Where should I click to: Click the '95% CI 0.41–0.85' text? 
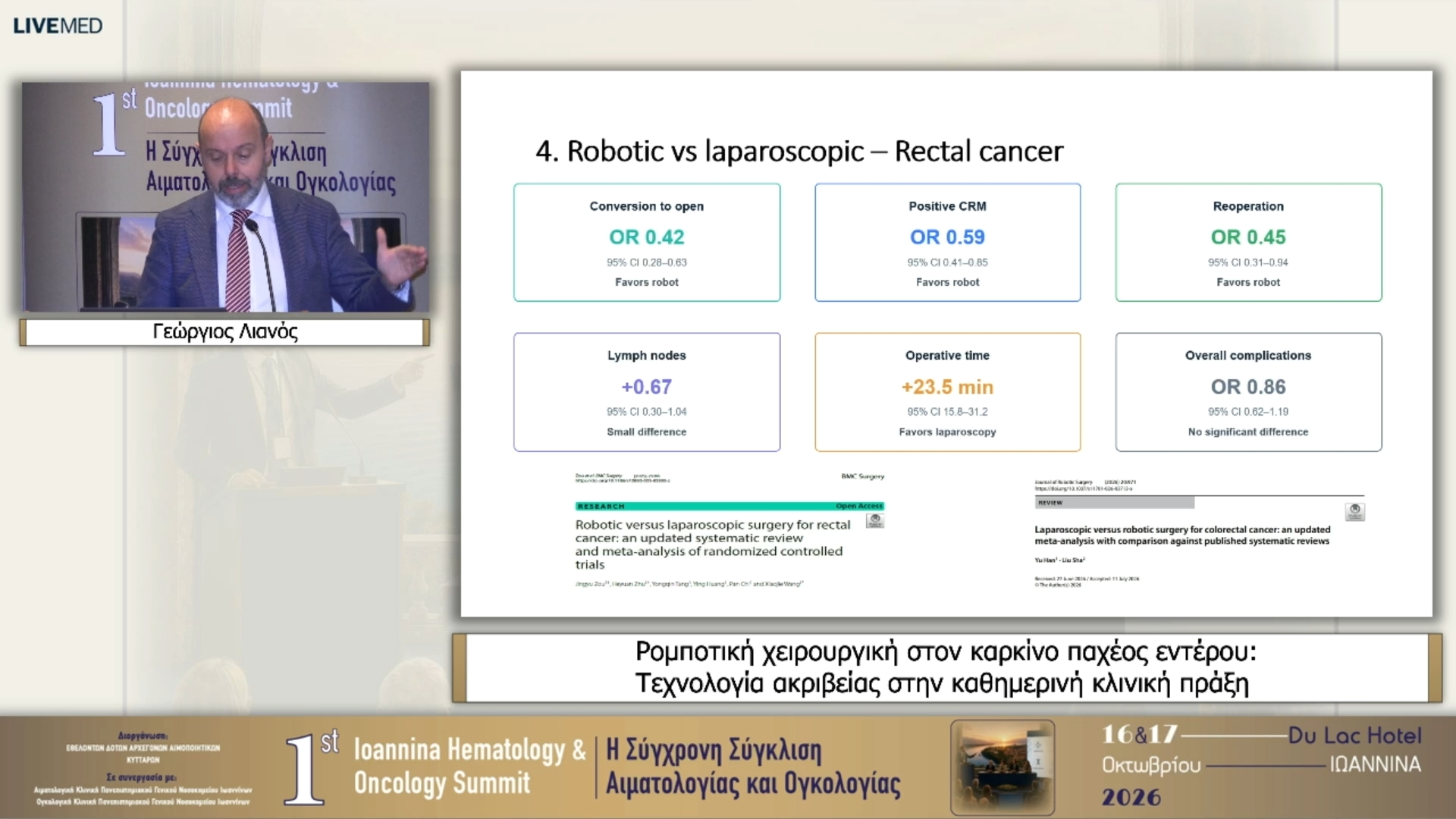click(x=947, y=262)
